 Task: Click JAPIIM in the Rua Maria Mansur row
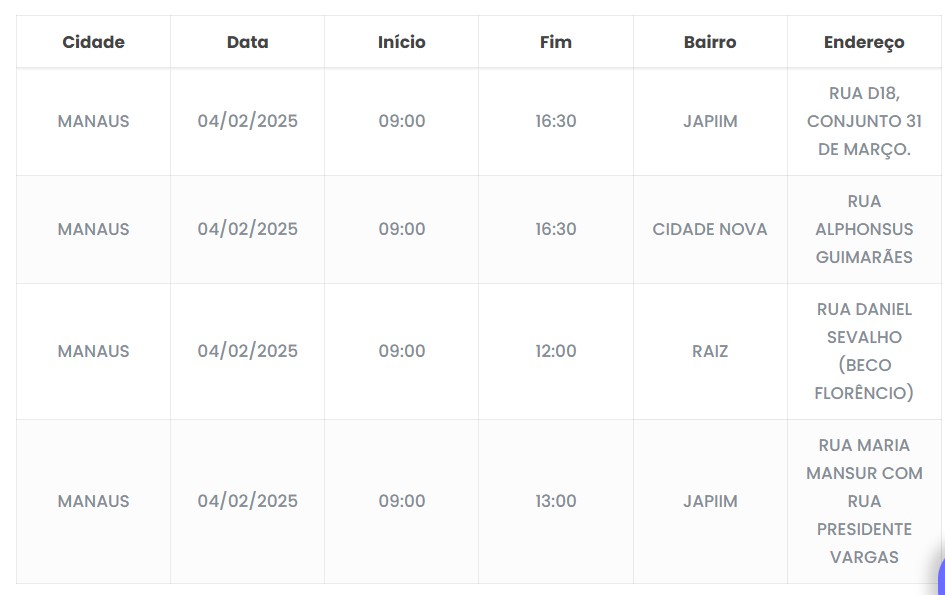(x=710, y=501)
